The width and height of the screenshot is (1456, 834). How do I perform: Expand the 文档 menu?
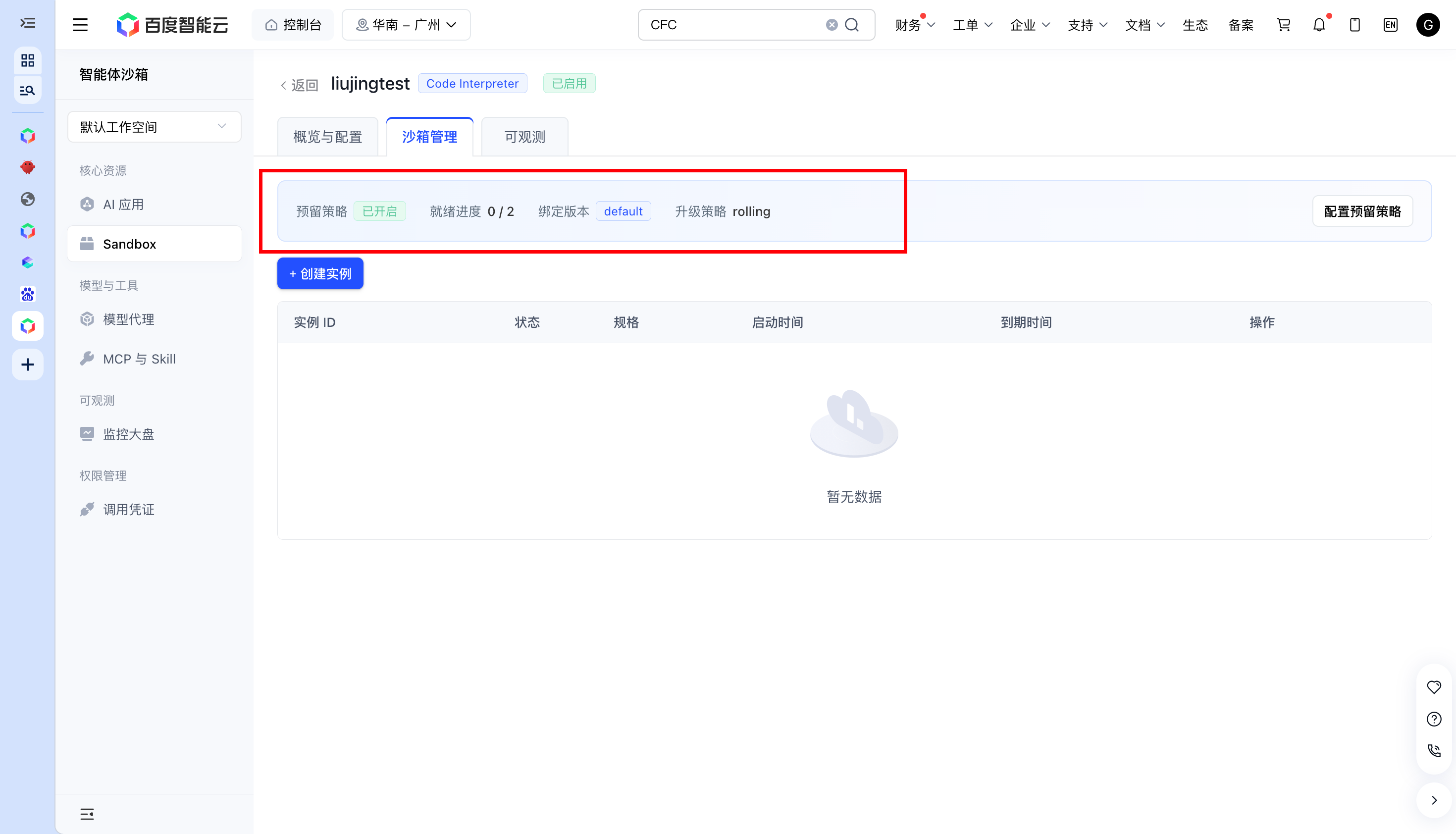[x=1145, y=25]
